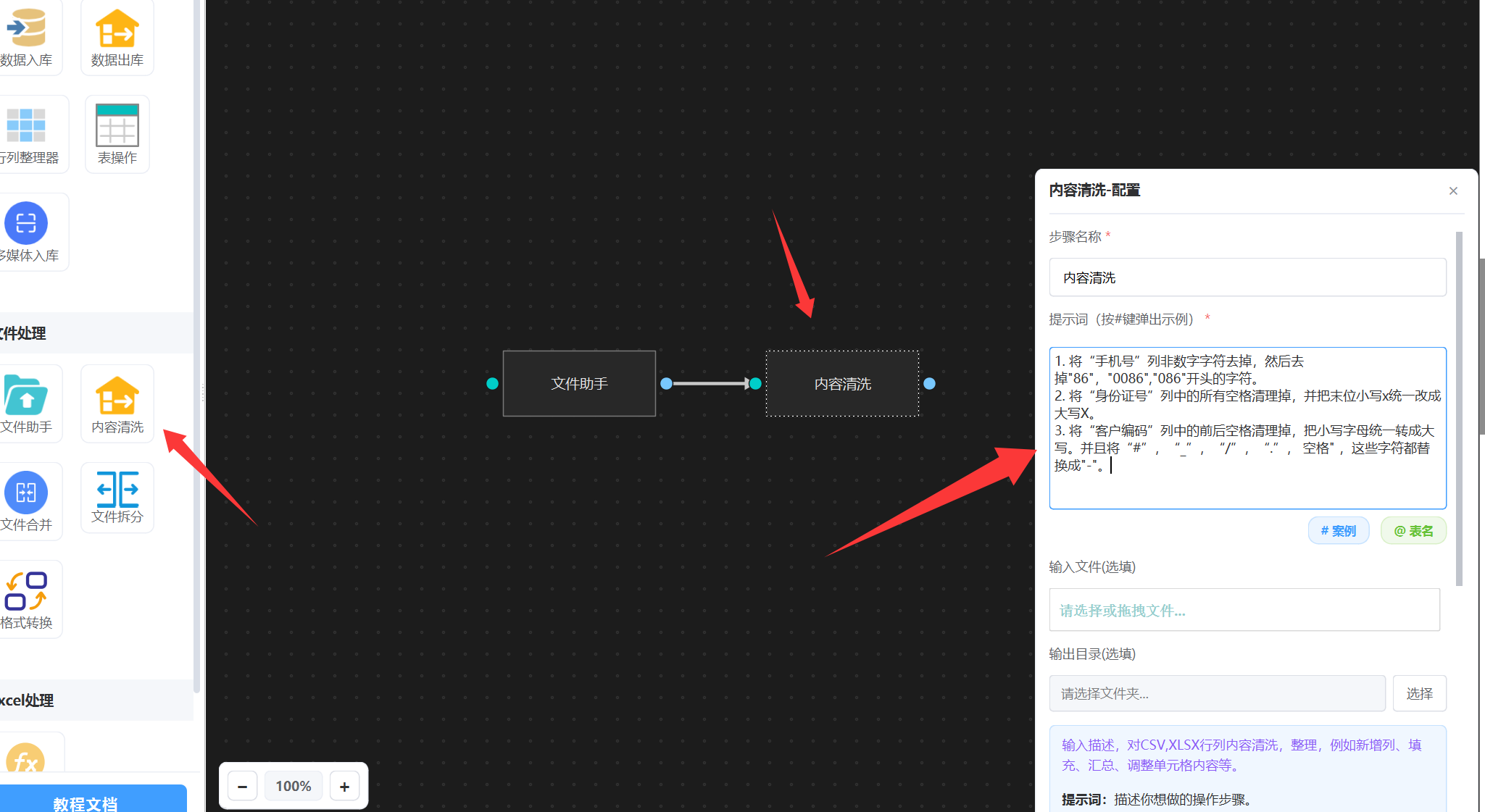
Task: Zoom out with the minus button
Action: point(243,786)
